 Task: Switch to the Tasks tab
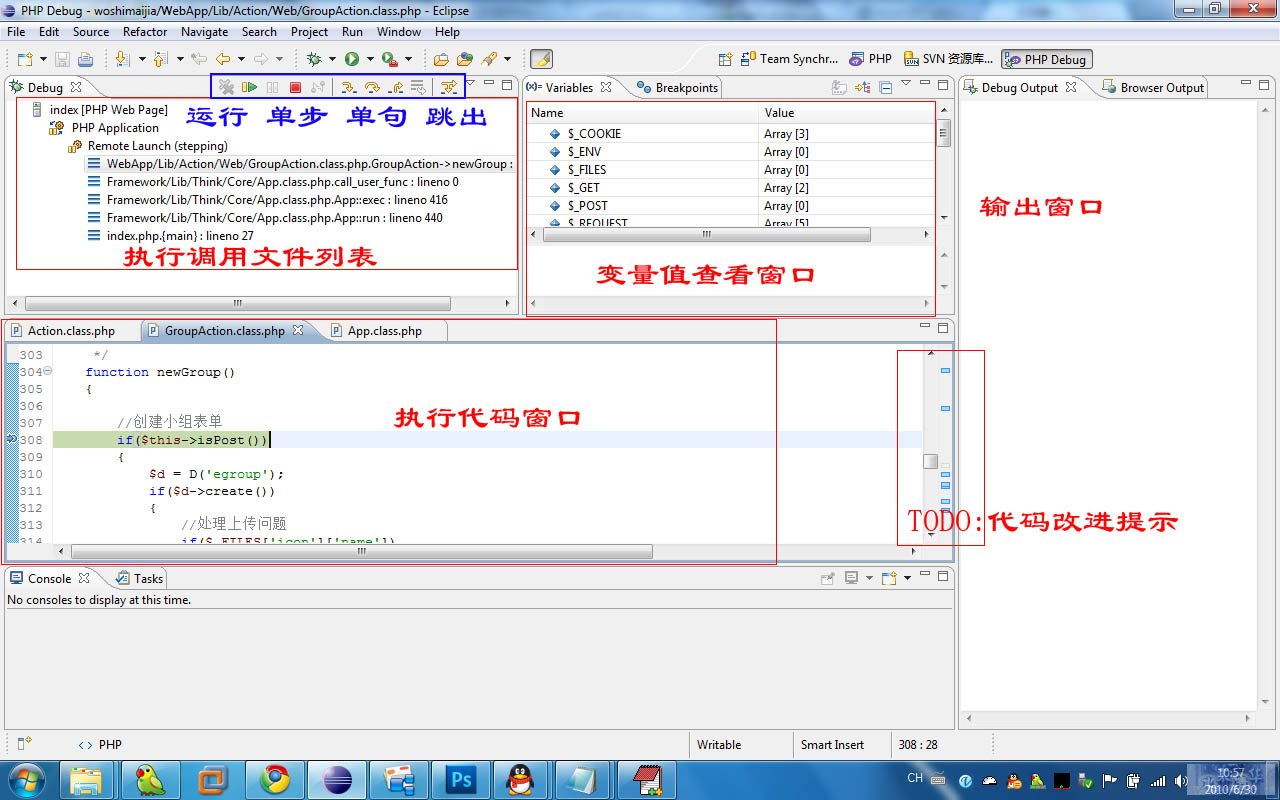[x=139, y=578]
